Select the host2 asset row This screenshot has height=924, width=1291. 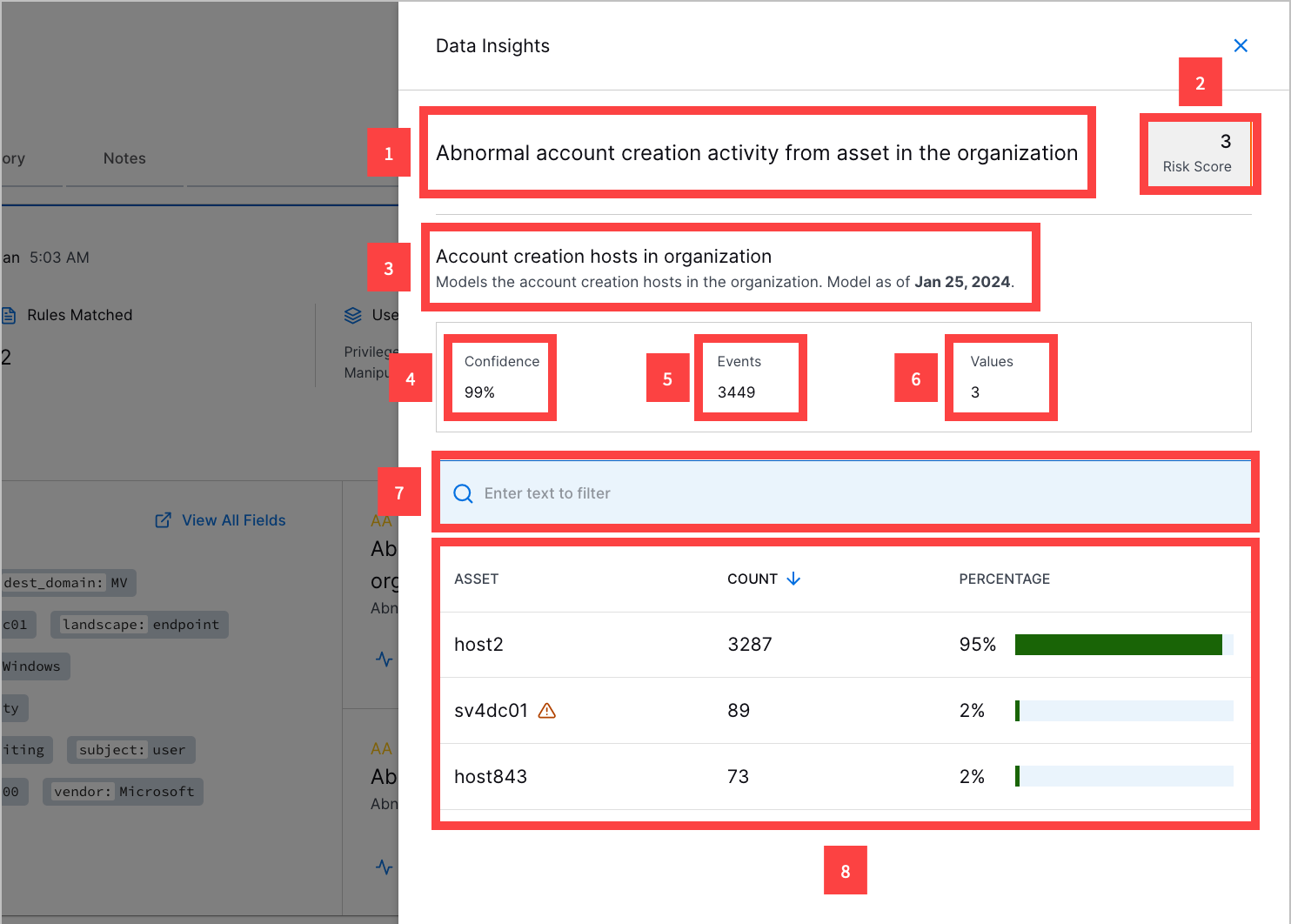pyautogui.click(x=846, y=645)
